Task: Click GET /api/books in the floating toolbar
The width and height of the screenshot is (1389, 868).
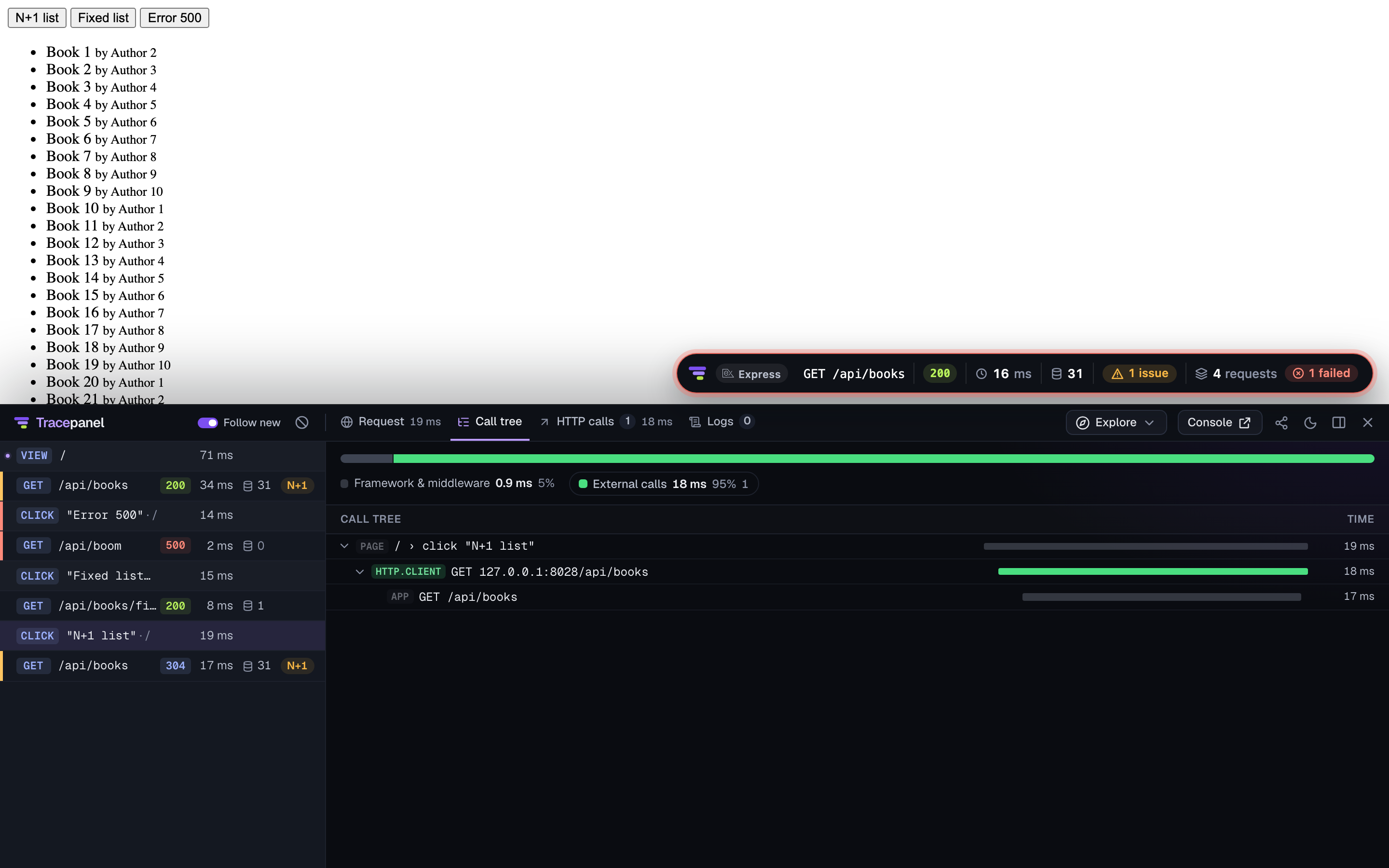Action: pos(854,374)
